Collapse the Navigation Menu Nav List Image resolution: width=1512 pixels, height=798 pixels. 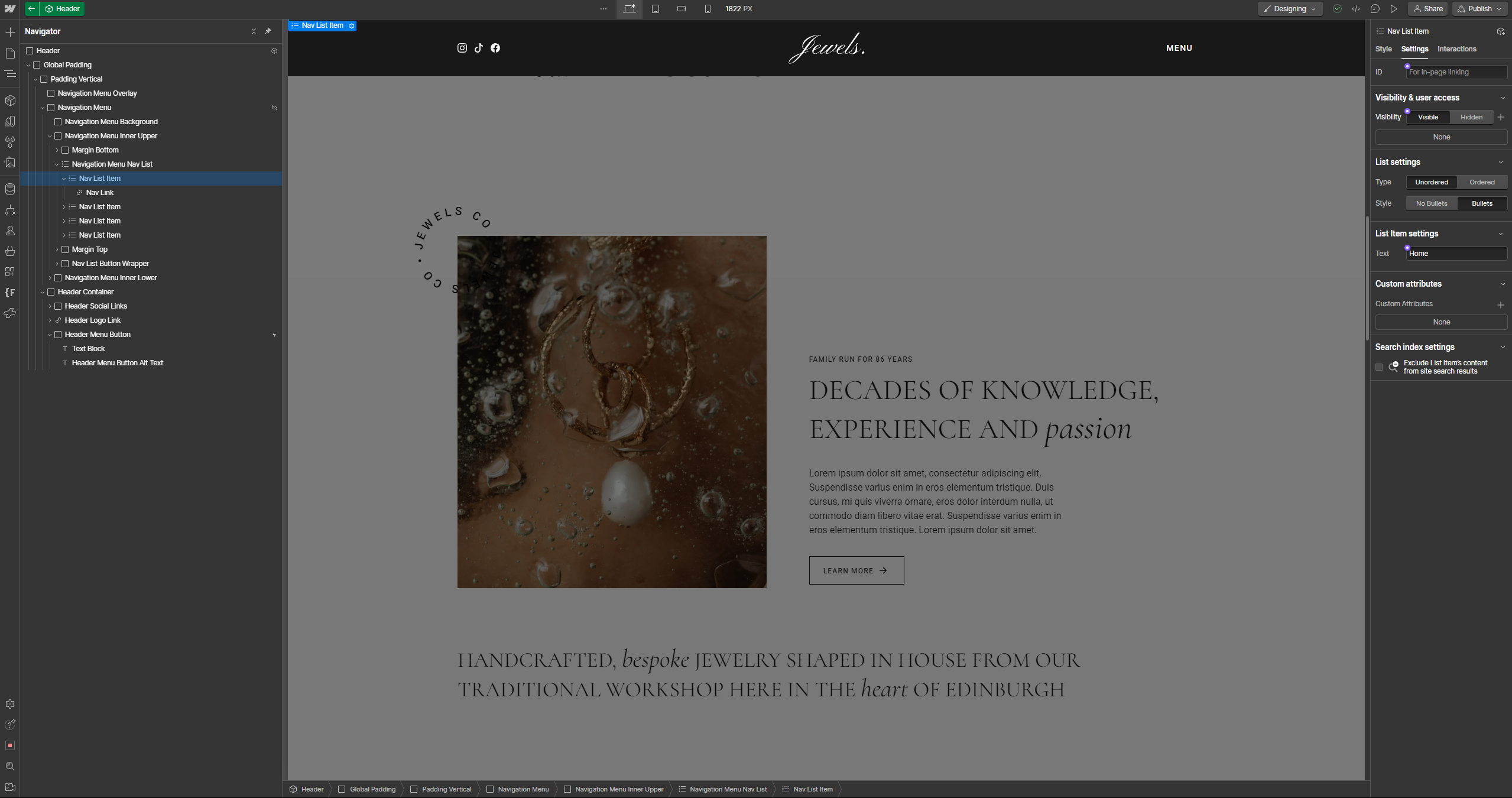coord(57,164)
